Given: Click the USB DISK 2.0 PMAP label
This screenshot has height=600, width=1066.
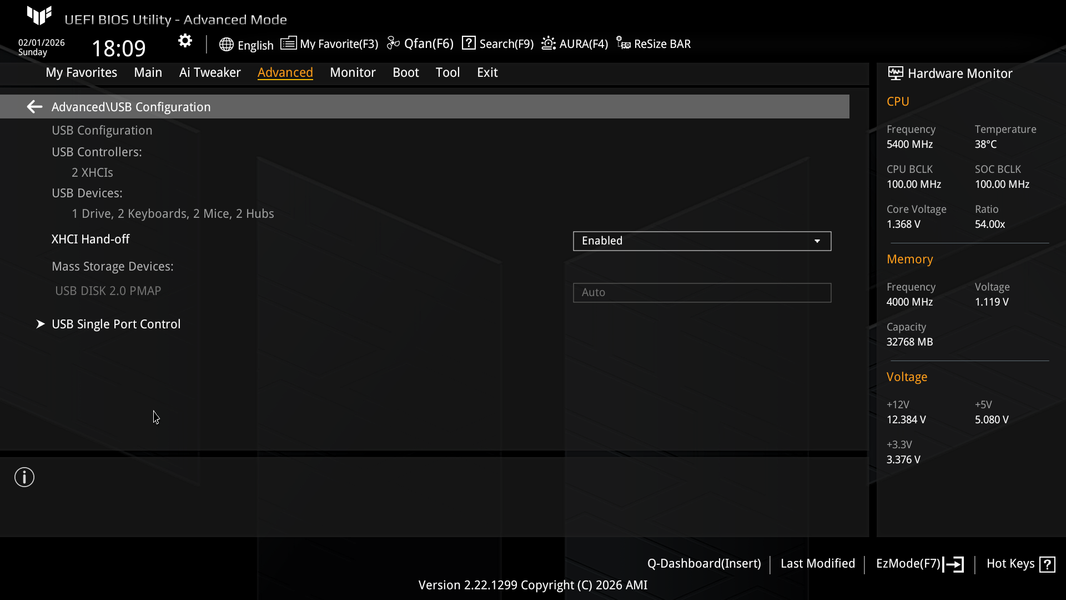Looking at the screenshot, I should (108, 291).
